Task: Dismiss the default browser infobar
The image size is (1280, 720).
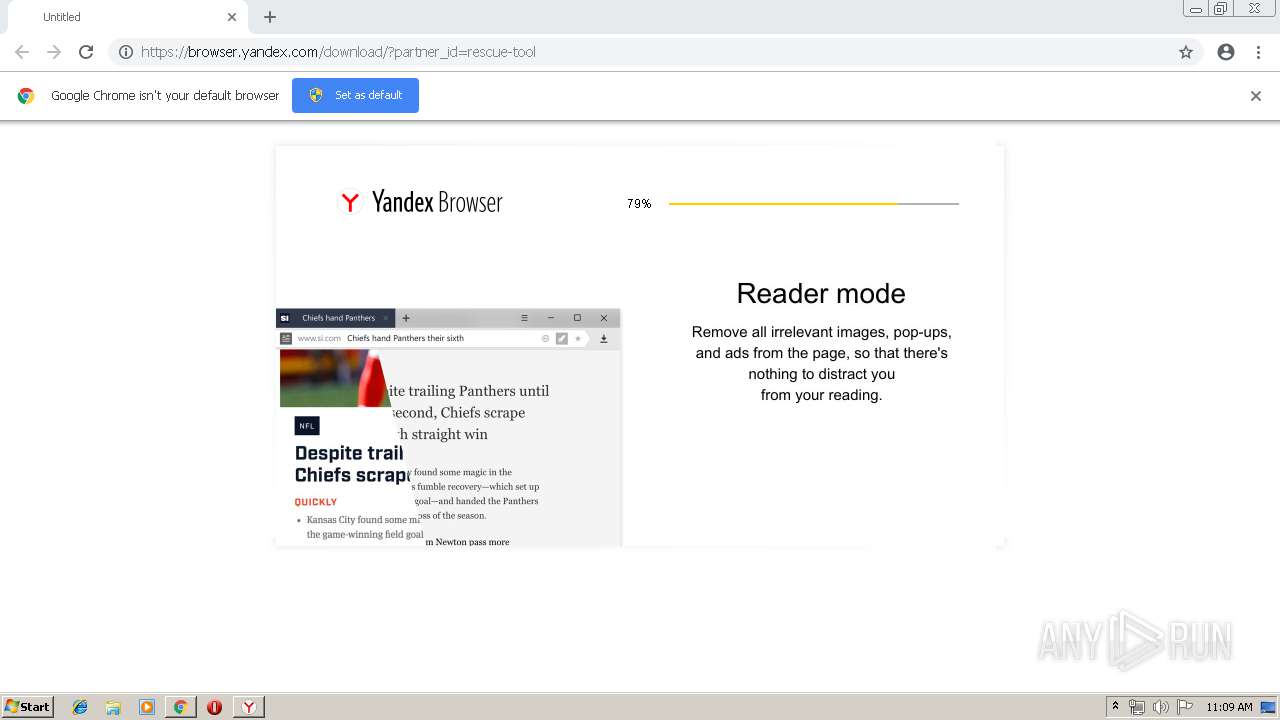Action: tap(1256, 96)
